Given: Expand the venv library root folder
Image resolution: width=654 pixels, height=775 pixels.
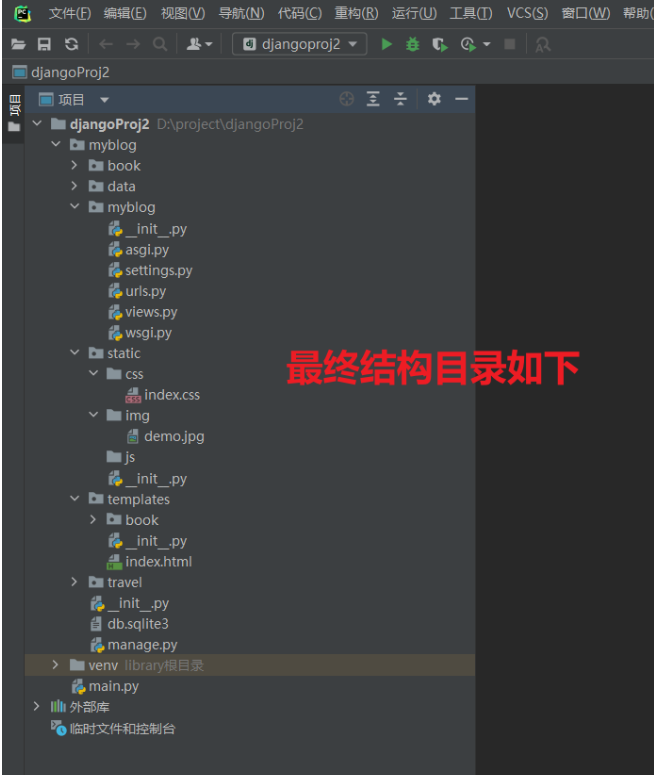Looking at the screenshot, I should [55, 665].
